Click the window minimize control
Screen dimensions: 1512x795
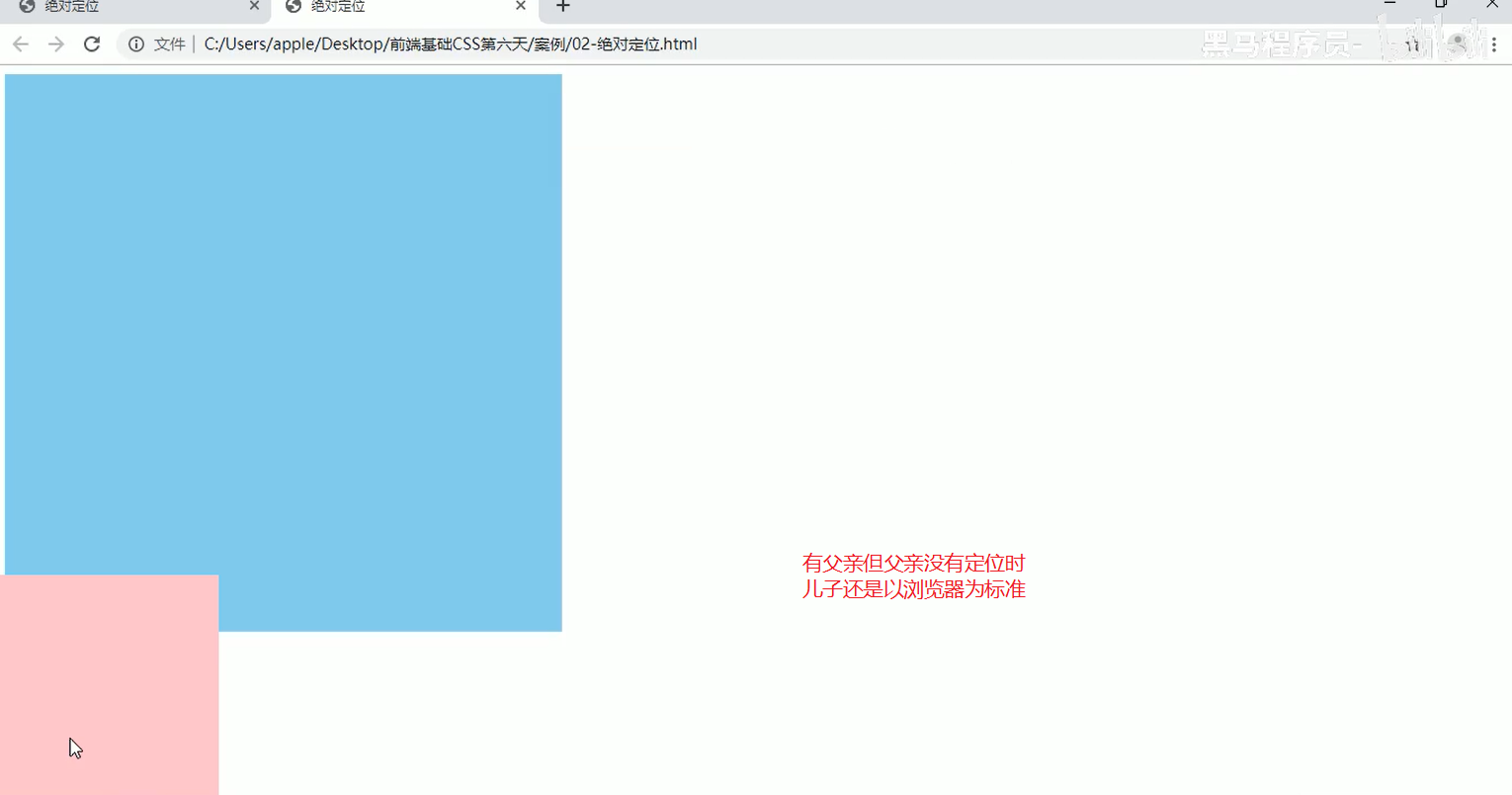1391,7
